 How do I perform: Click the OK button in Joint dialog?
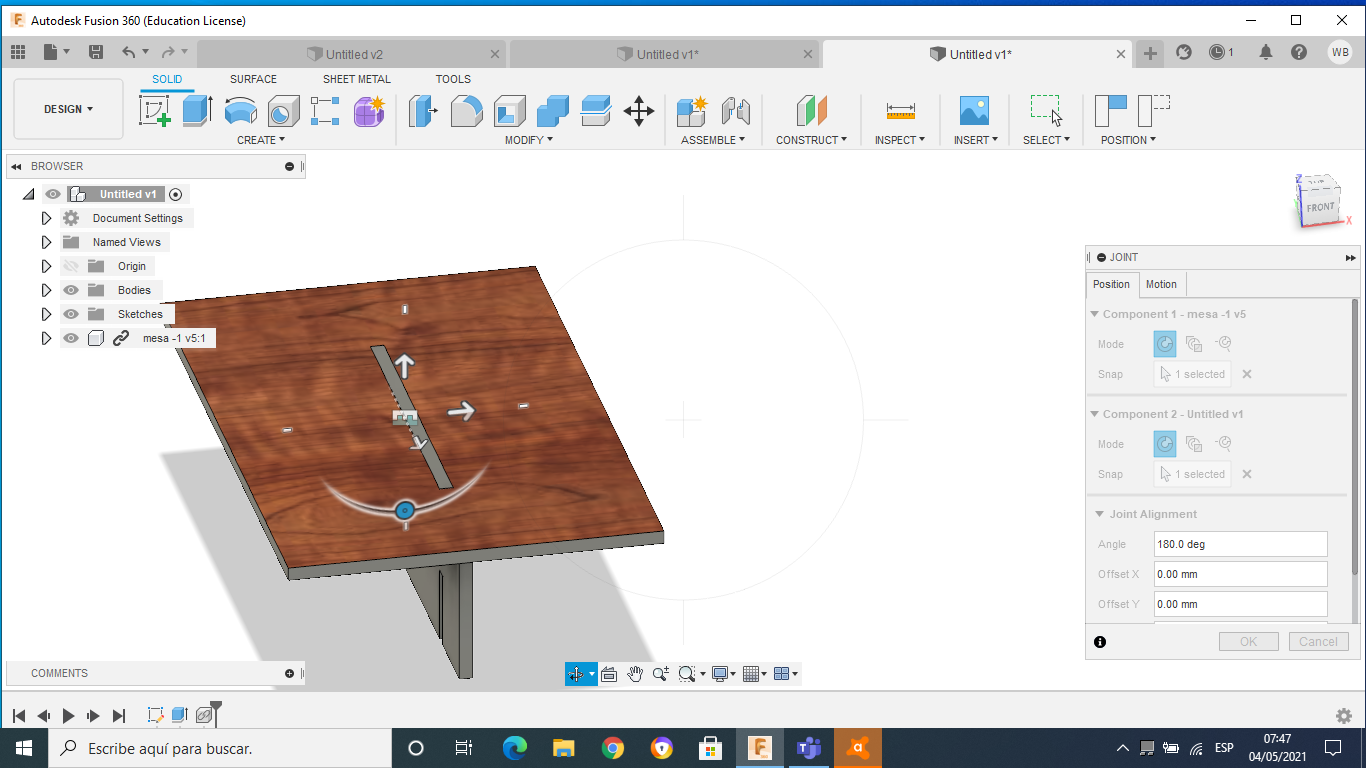click(1248, 642)
